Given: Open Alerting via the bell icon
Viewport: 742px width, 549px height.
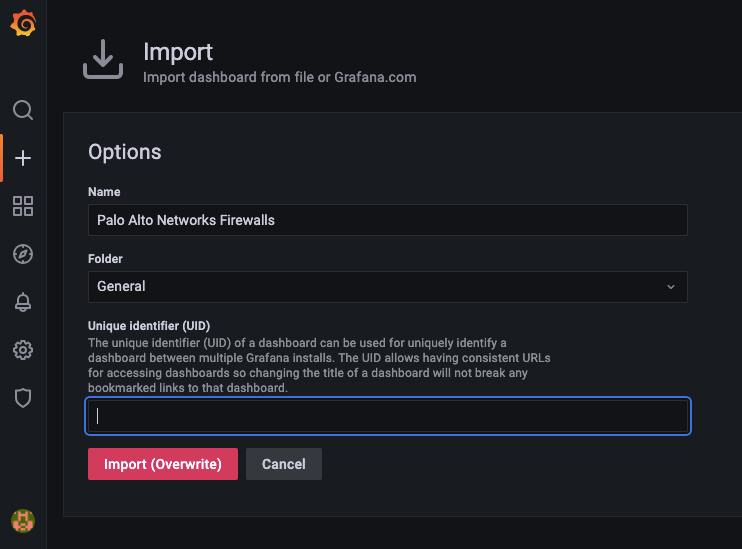Looking at the screenshot, I should coord(23,302).
